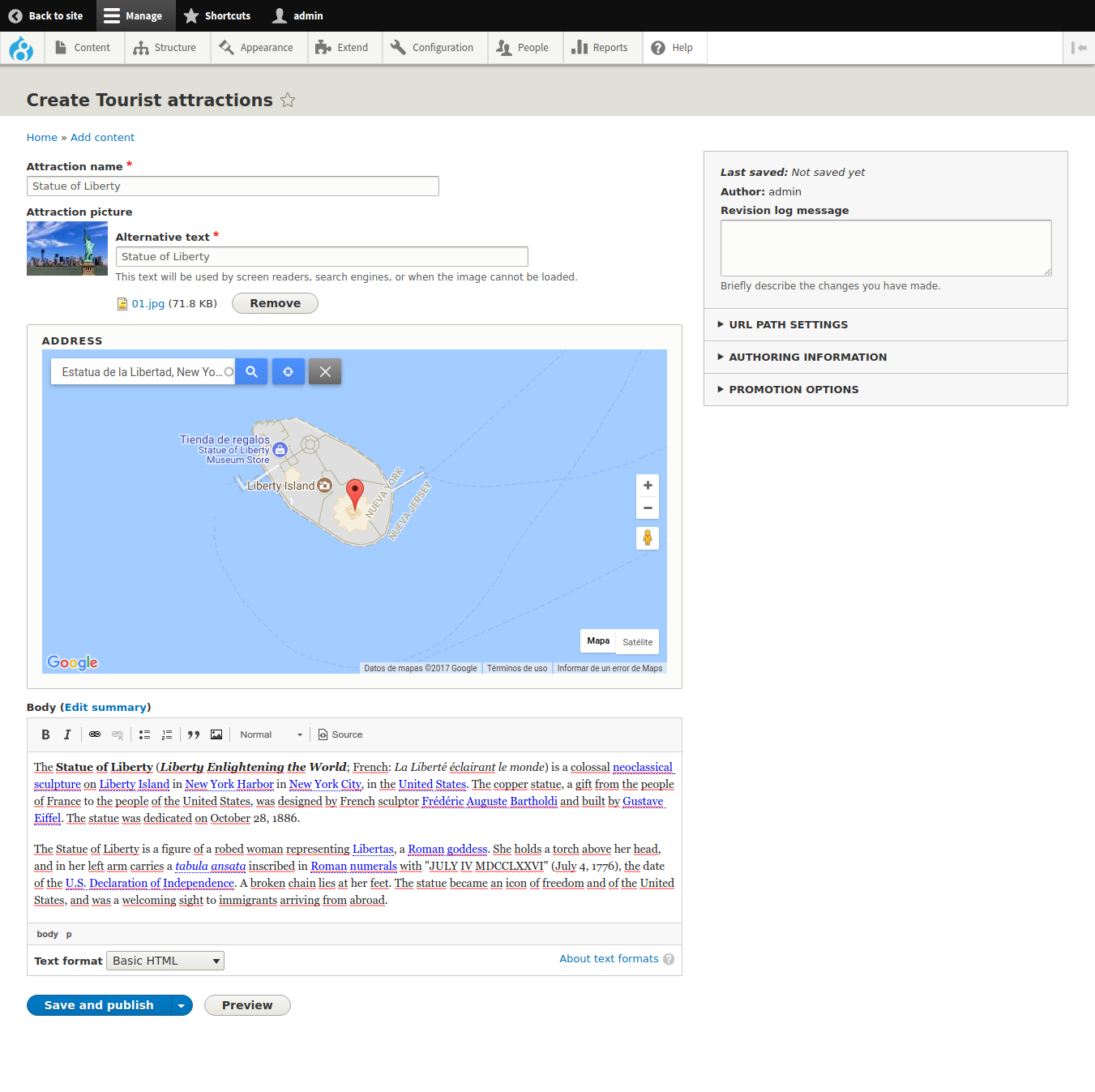The width and height of the screenshot is (1095, 1092).
Task: Expand URL Path Settings section
Action: click(788, 324)
